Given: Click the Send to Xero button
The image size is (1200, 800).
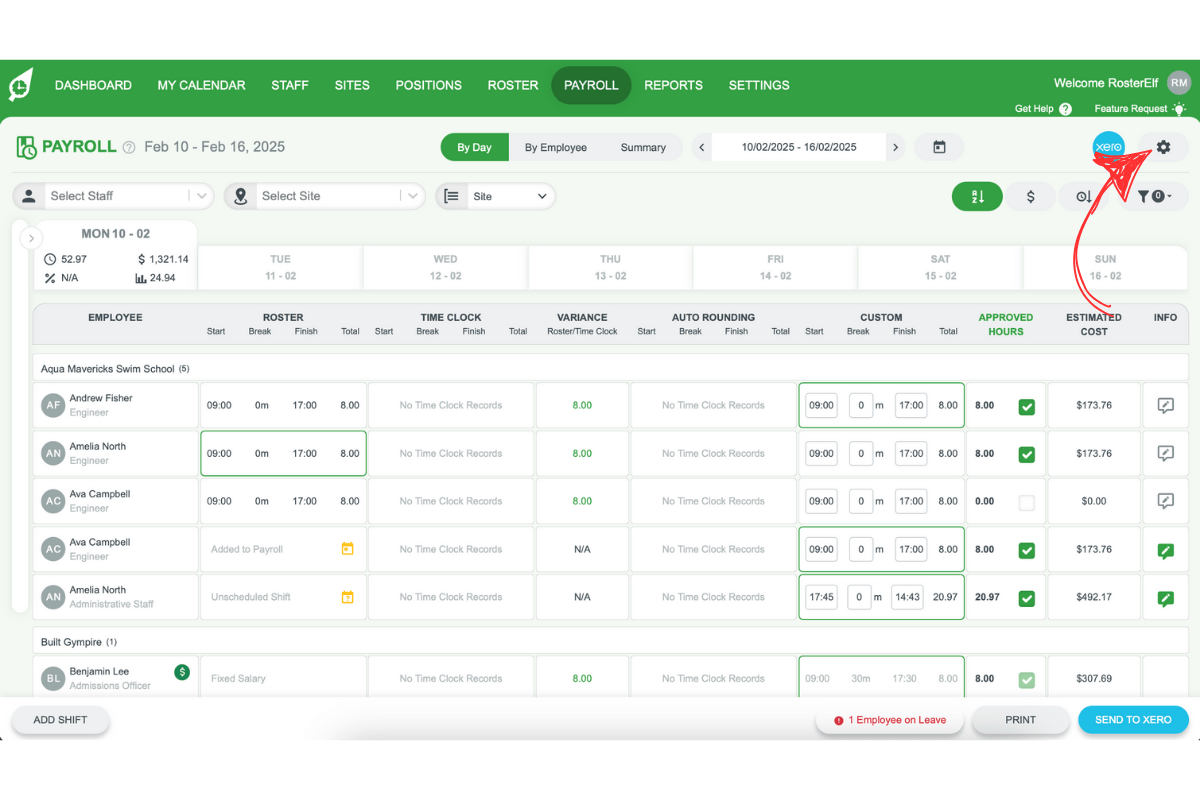Looking at the screenshot, I should click(1133, 720).
